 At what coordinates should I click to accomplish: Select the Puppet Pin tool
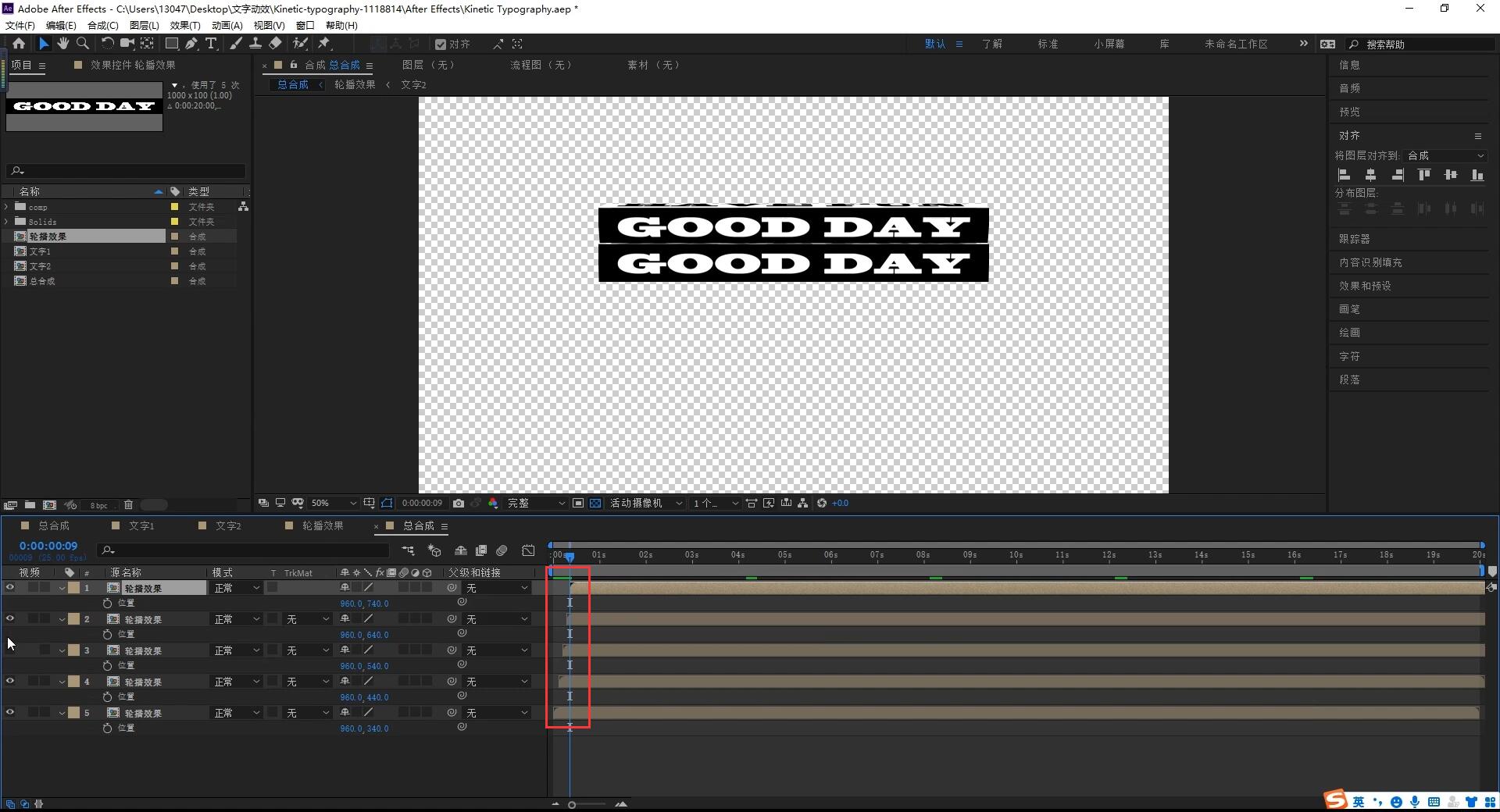tap(324, 44)
